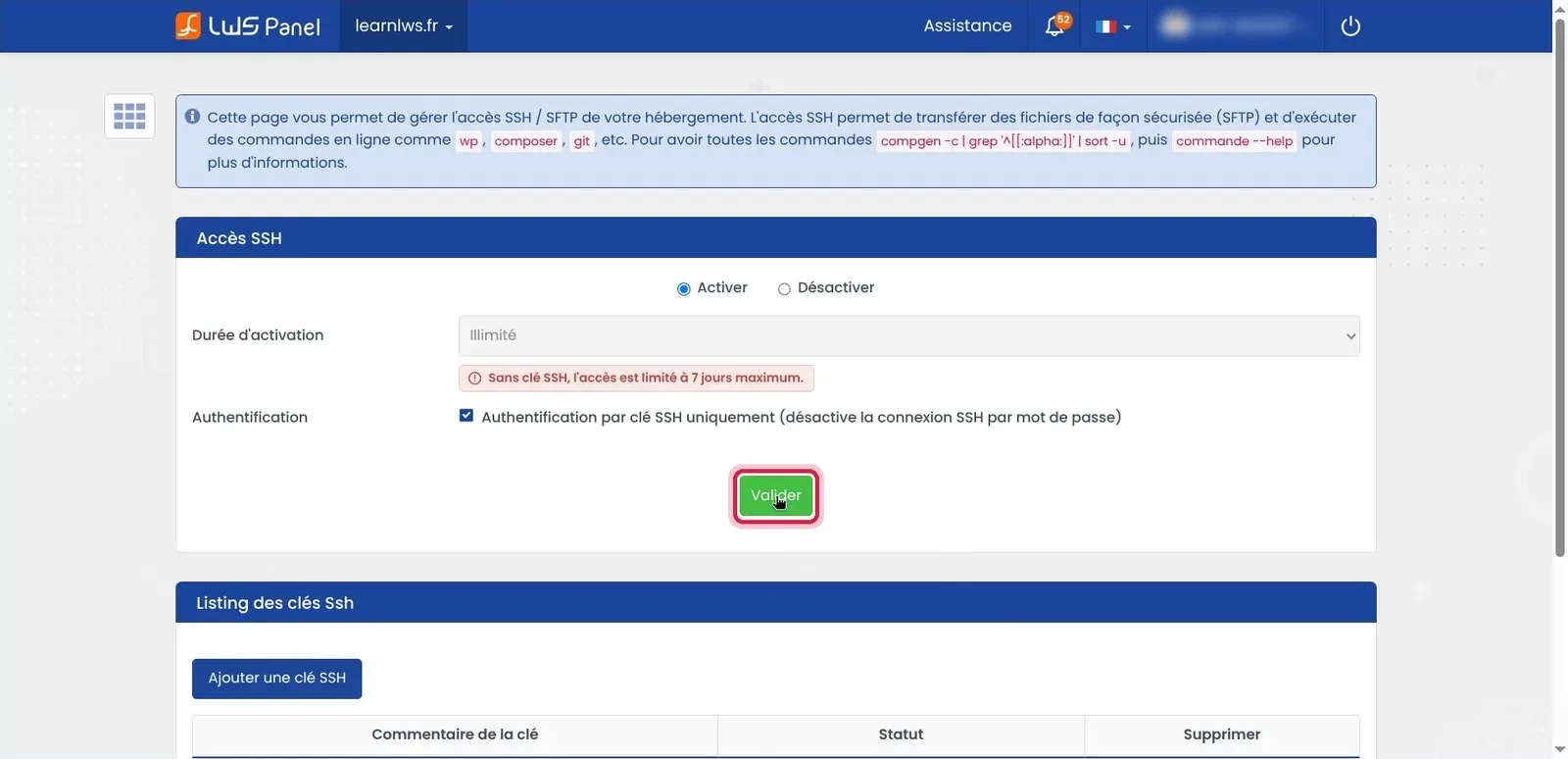The image size is (1568, 759).
Task: Click the Accès SSH section header
Action: (x=776, y=238)
